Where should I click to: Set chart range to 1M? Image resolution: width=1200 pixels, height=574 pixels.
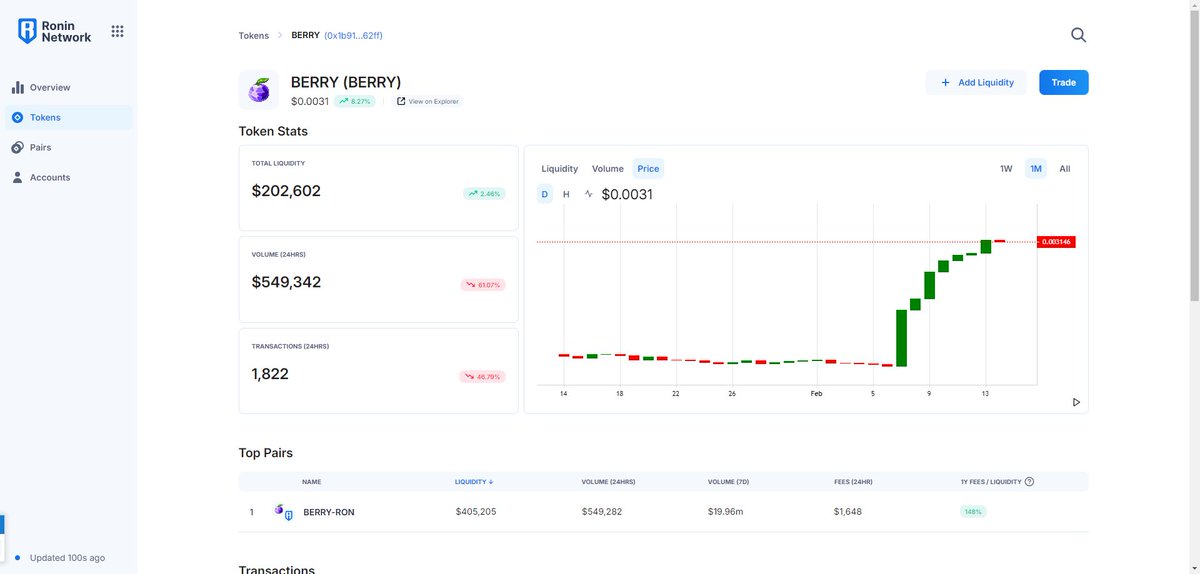1036,169
